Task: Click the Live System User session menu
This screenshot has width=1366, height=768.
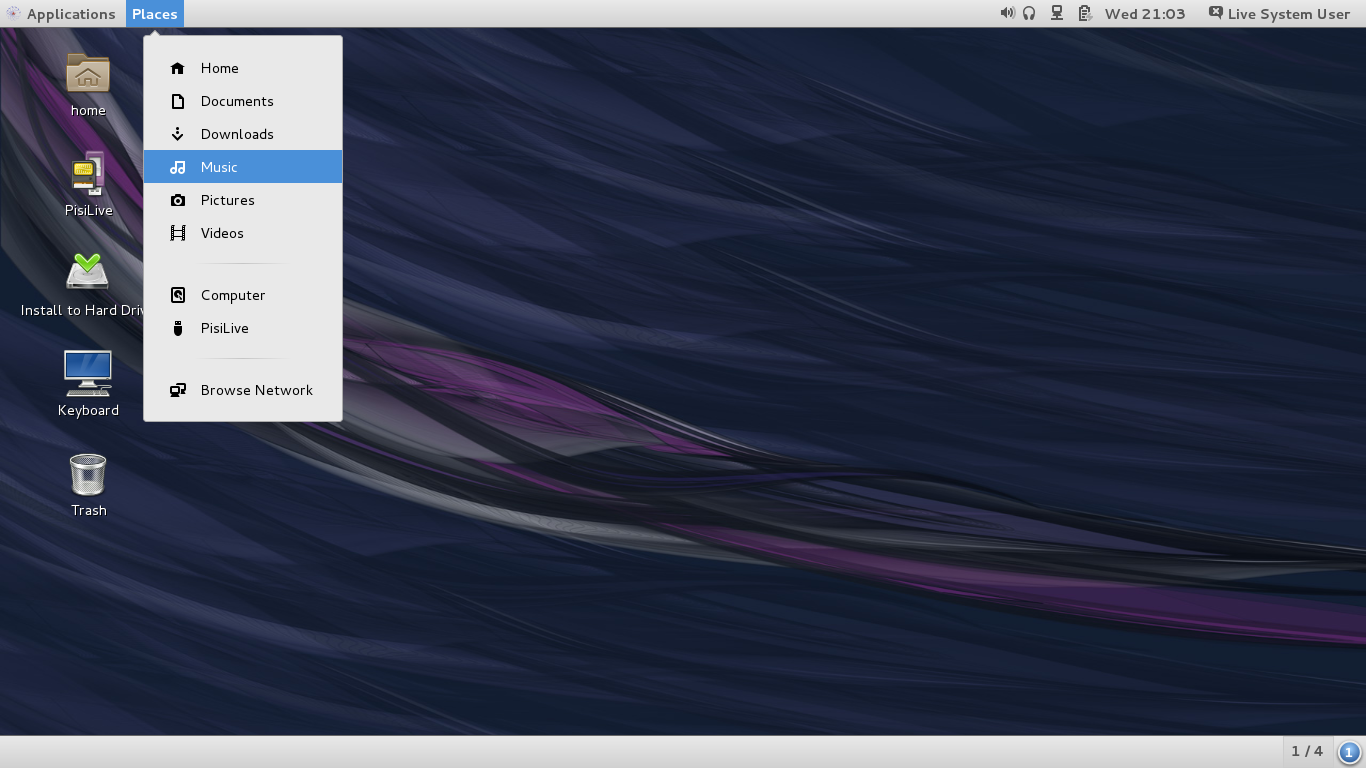Action: click(x=1278, y=13)
